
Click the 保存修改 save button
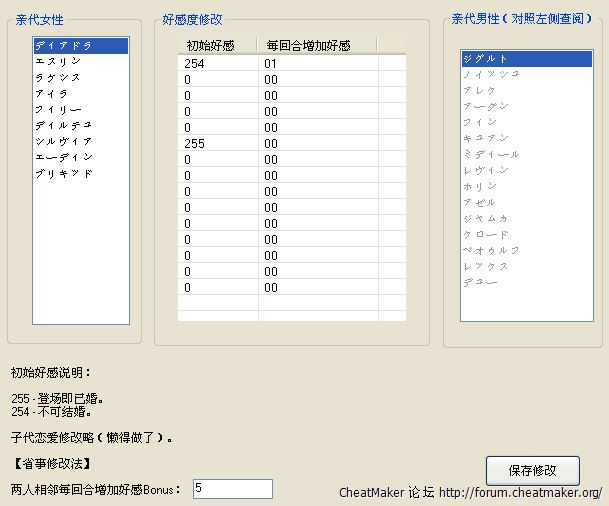click(x=533, y=470)
